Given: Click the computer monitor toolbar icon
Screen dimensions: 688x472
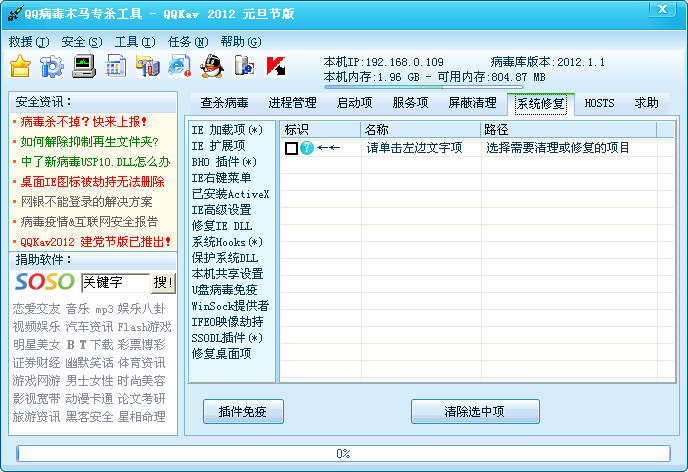Looking at the screenshot, I should pyautogui.click(x=84, y=67).
